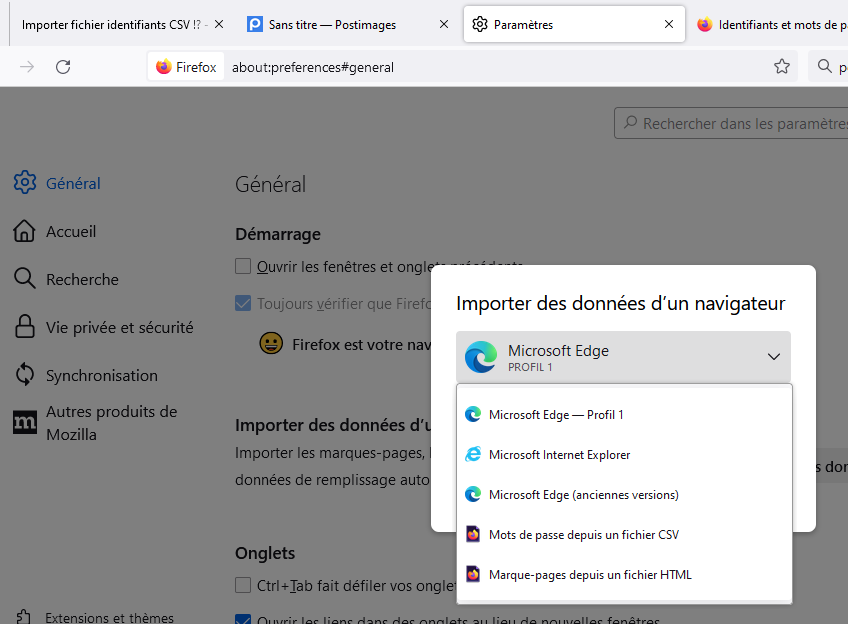Open Général link in sidebar
Screen dimensions: 848x624
[x=73, y=183]
